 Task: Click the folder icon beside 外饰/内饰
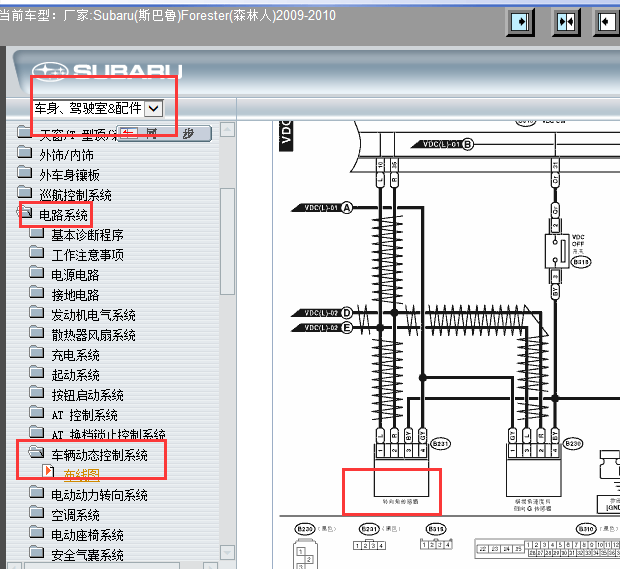click(x=25, y=152)
